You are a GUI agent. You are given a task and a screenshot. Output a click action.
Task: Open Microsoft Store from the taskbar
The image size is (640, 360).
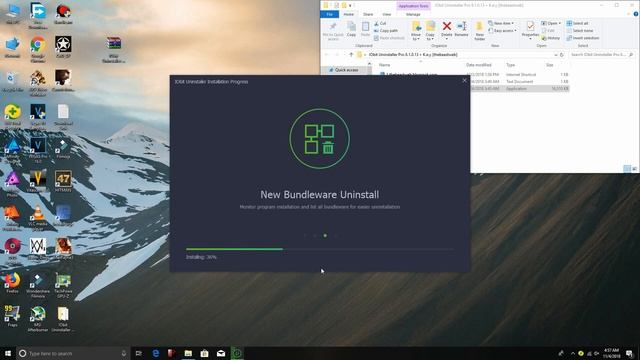click(x=204, y=353)
